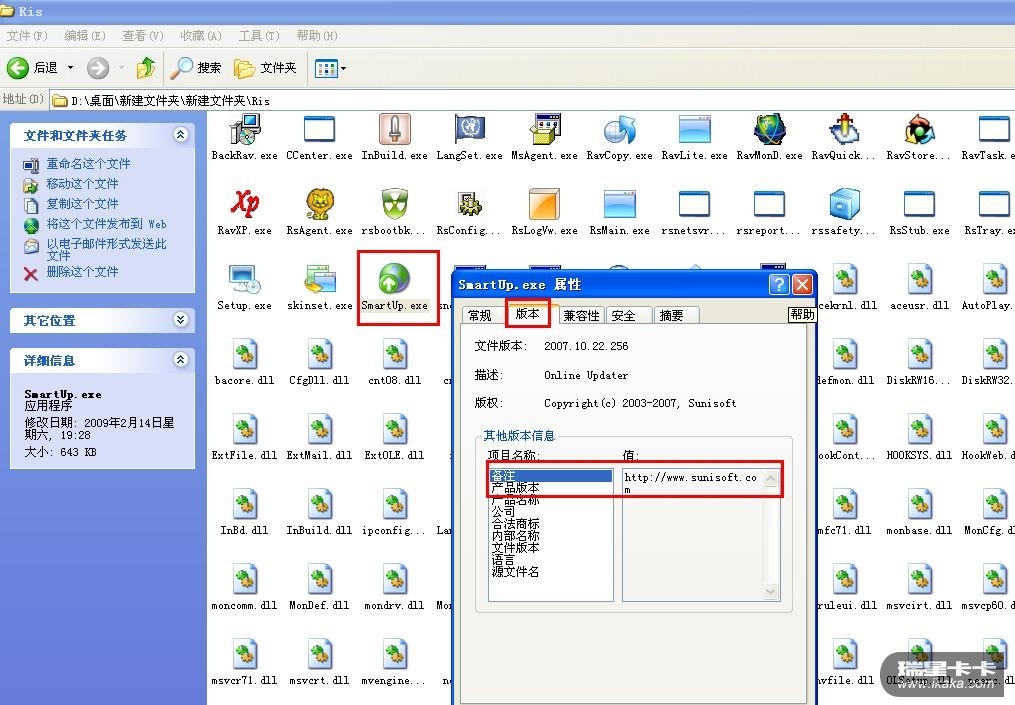Select the RavXP.exe icon

coord(245,203)
